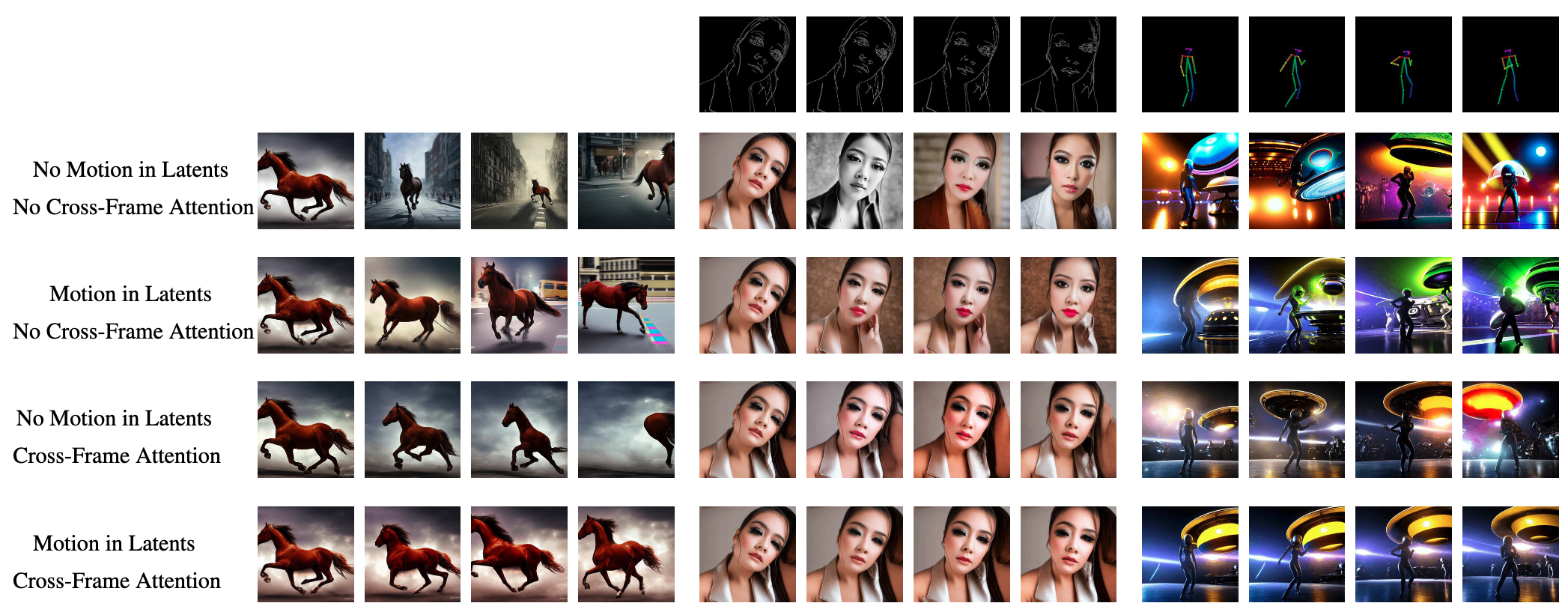Click 'No Motion in Latents' above 'No Cross-Frame Attention'
The height and width of the screenshot is (612, 1568).
pos(130,169)
